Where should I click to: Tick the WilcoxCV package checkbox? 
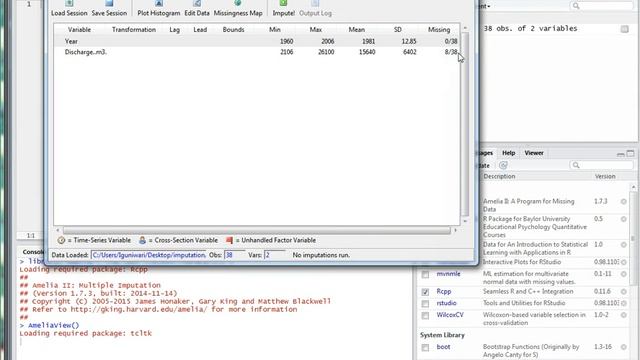pyautogui.click(x=425, y=316)
